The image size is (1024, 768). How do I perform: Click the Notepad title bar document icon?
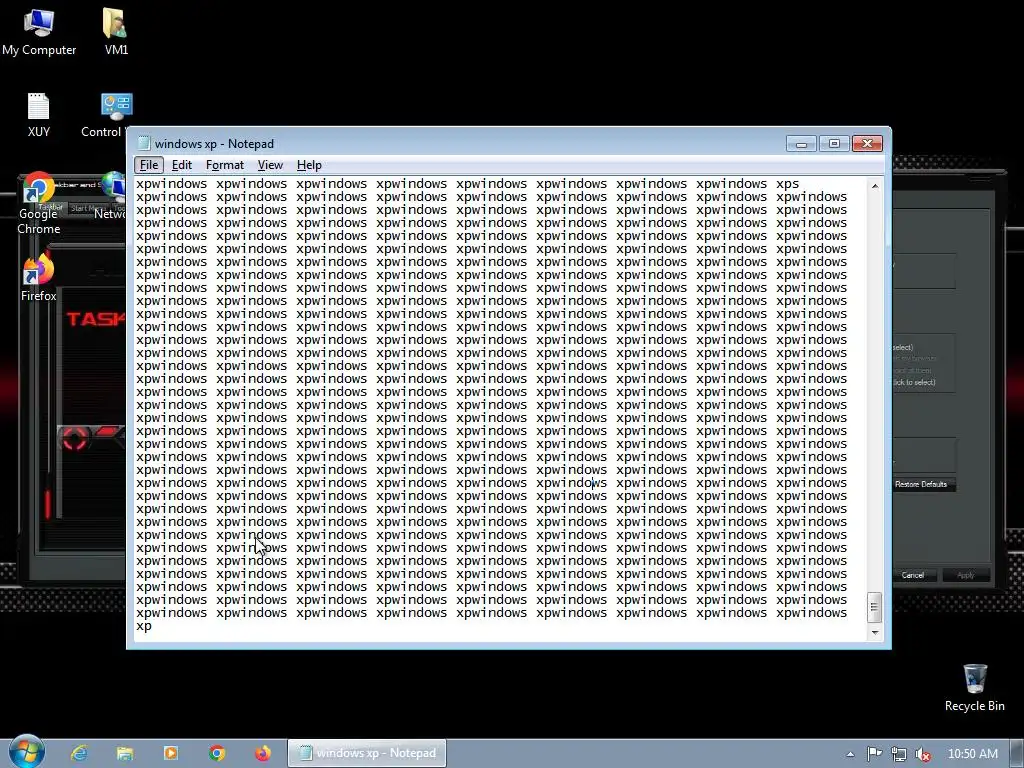(144, 143)
